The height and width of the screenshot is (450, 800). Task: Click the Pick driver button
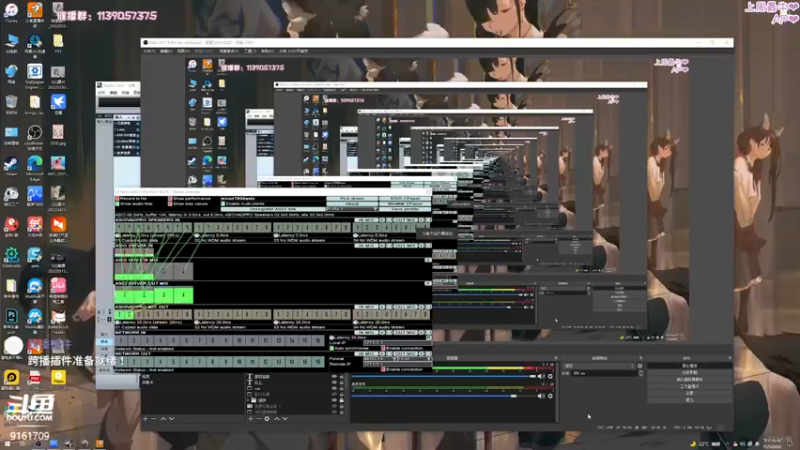coord(352,198)
